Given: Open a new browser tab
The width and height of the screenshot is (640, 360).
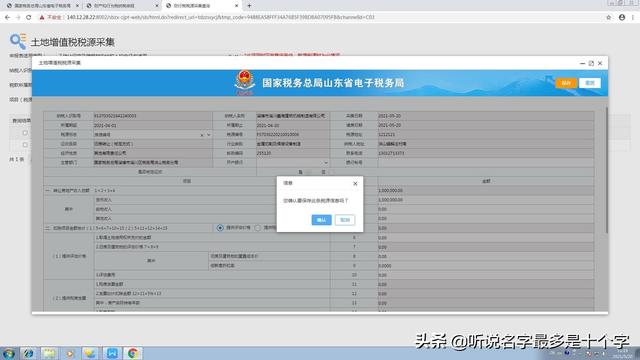Looking at the screenshot, I should click(249, 6).
